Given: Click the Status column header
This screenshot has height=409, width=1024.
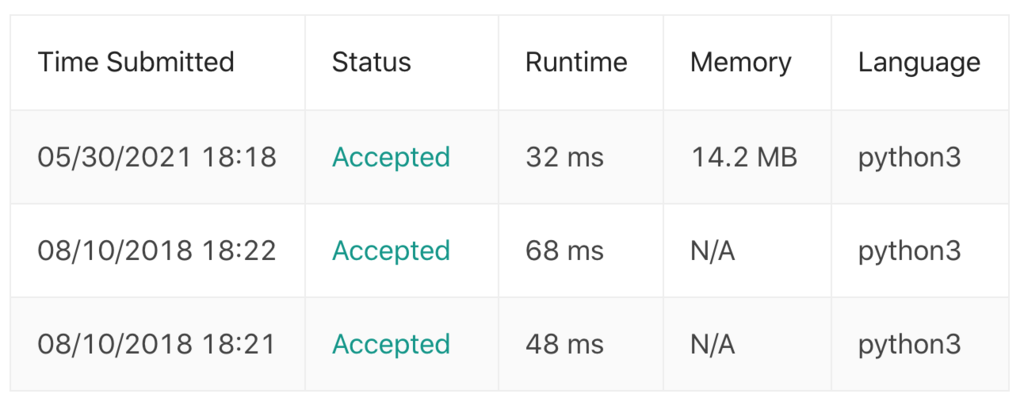Looking at the screenshot, I should click(x=371, y=63).
